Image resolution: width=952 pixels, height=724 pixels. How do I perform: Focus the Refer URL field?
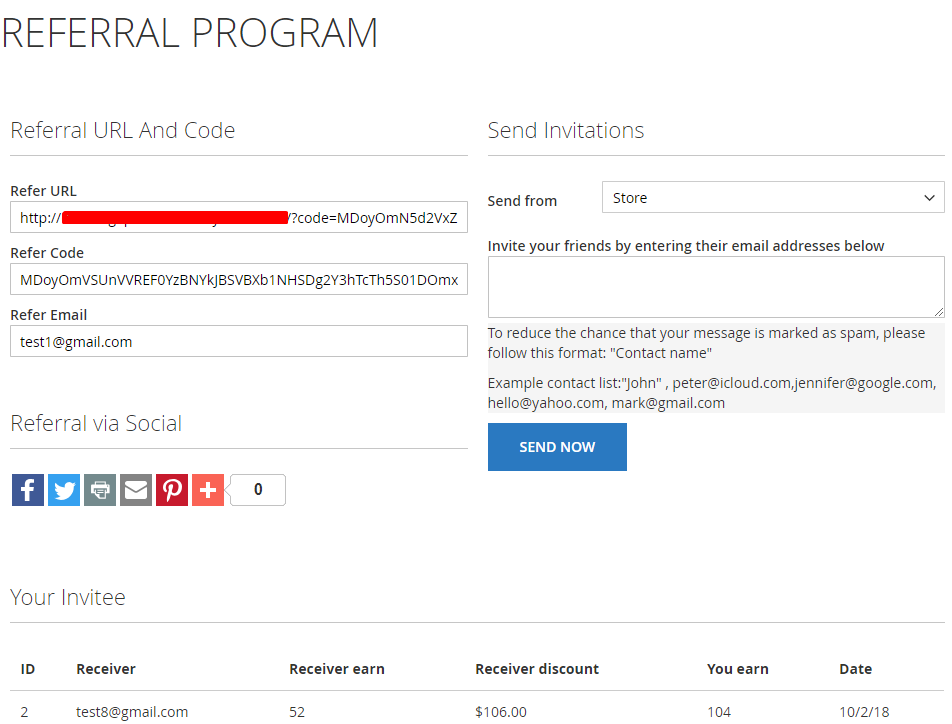238,218
